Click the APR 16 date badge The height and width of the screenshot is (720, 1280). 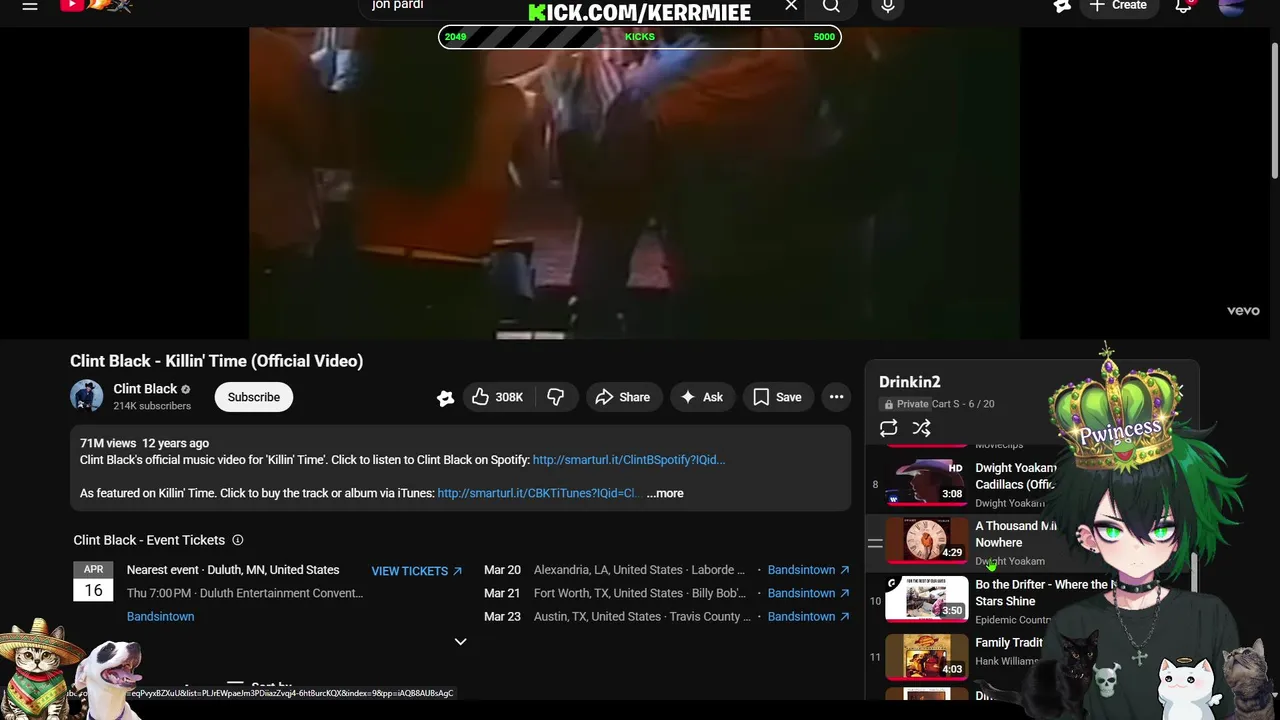(x=93, y=581)
